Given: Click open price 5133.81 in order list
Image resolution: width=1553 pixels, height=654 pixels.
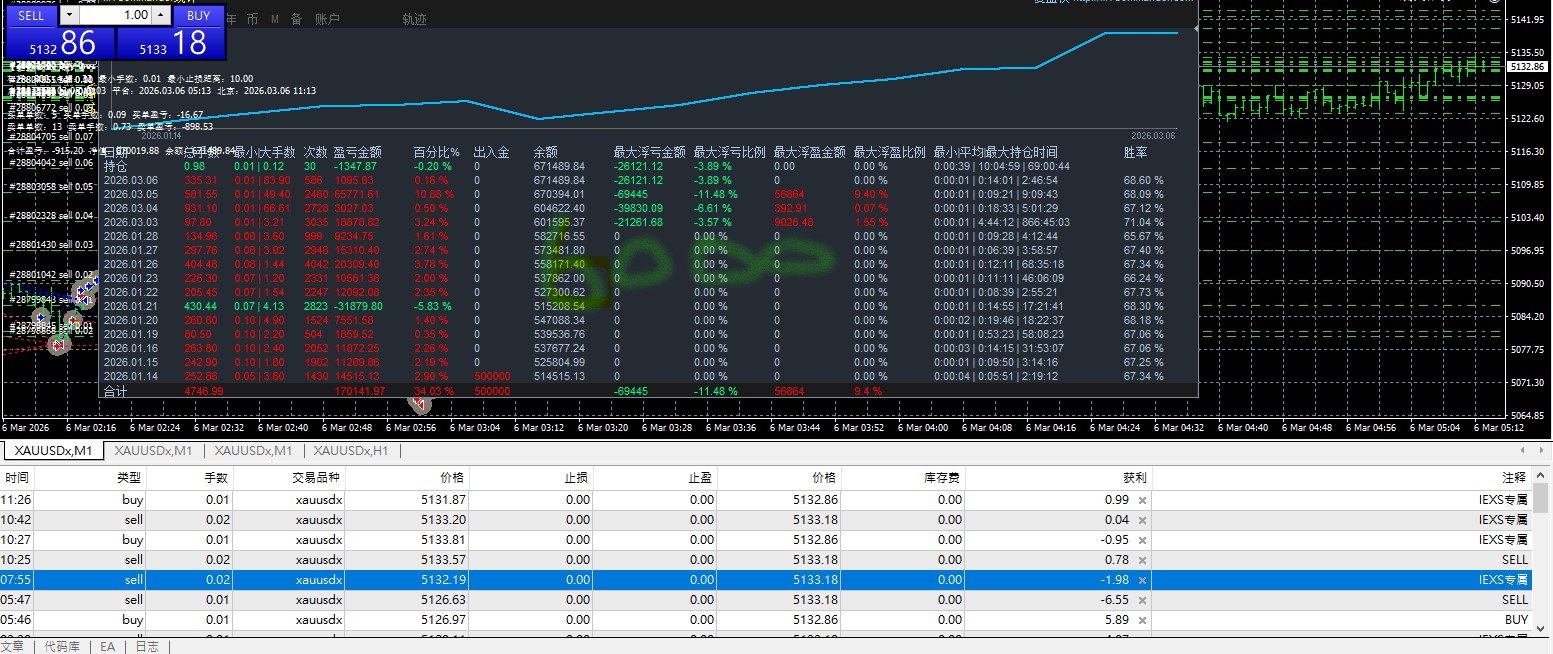Looking at the screenshot, I should pos(444,540).
